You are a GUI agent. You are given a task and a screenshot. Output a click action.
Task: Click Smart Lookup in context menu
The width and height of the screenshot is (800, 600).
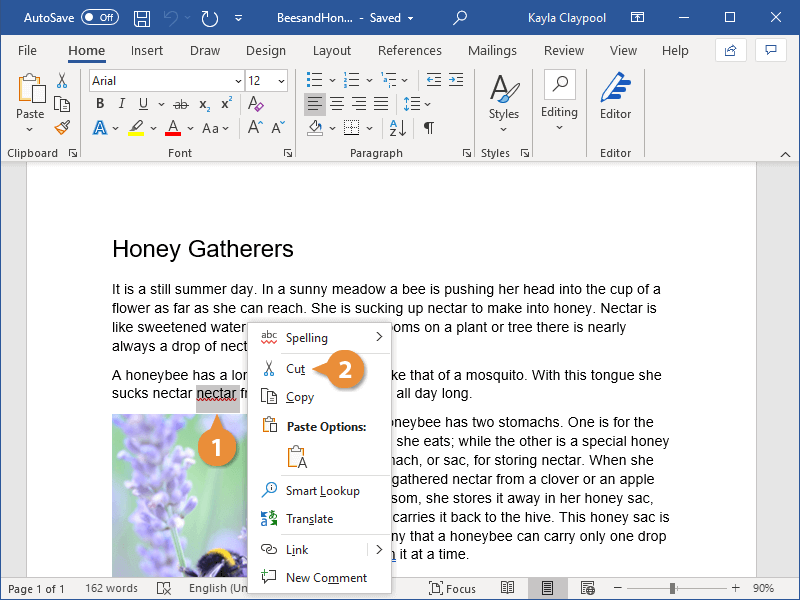322,491
